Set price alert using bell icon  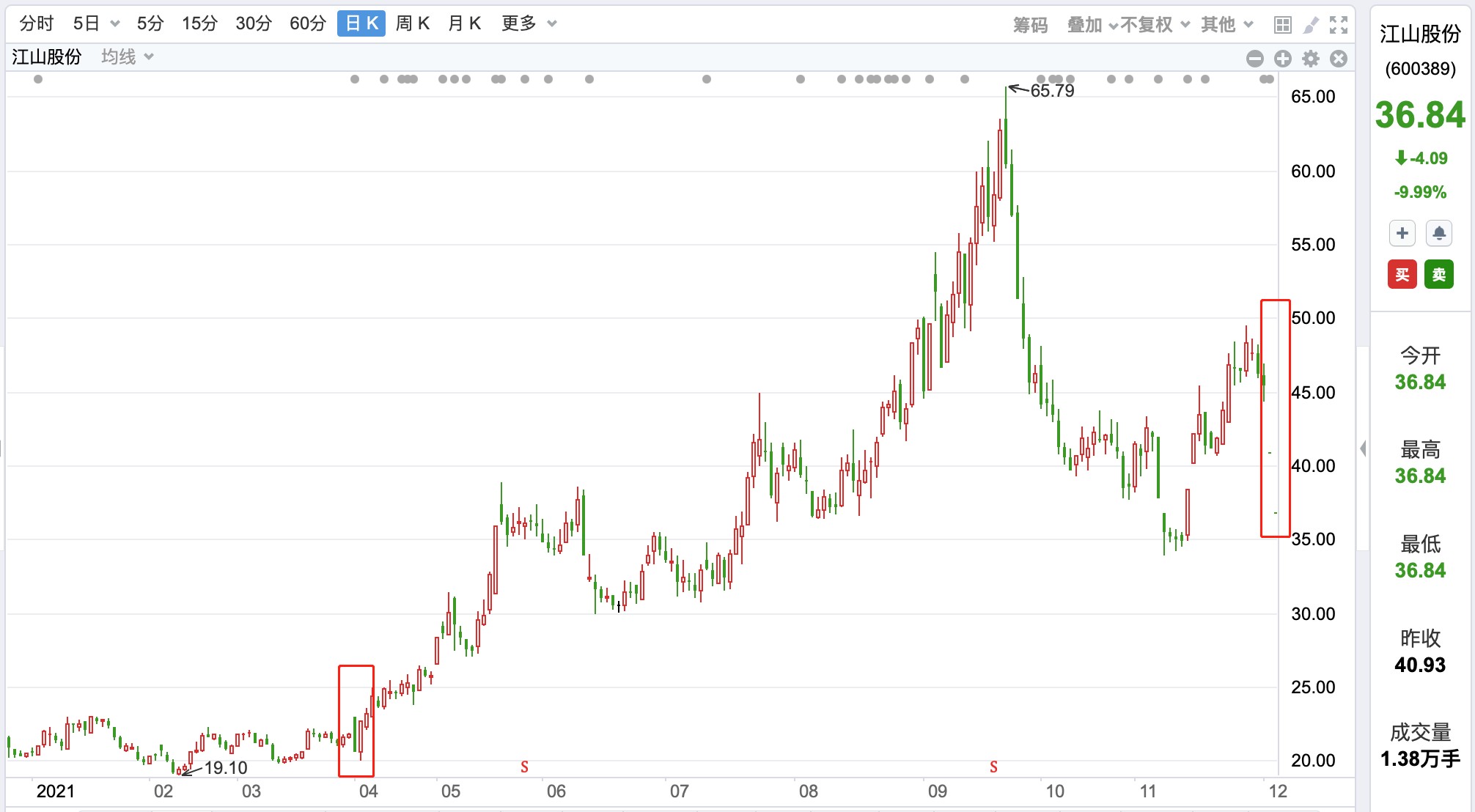pyautogui.click(x=1438, y=233)
